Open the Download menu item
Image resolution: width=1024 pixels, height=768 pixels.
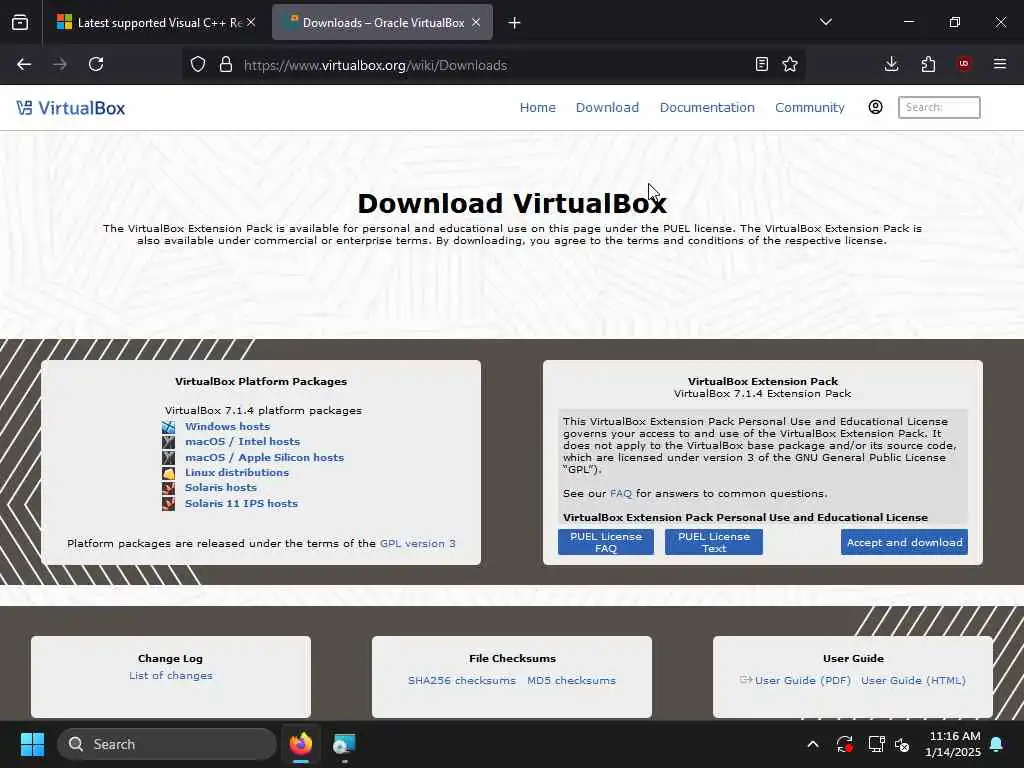pos(607,108)
